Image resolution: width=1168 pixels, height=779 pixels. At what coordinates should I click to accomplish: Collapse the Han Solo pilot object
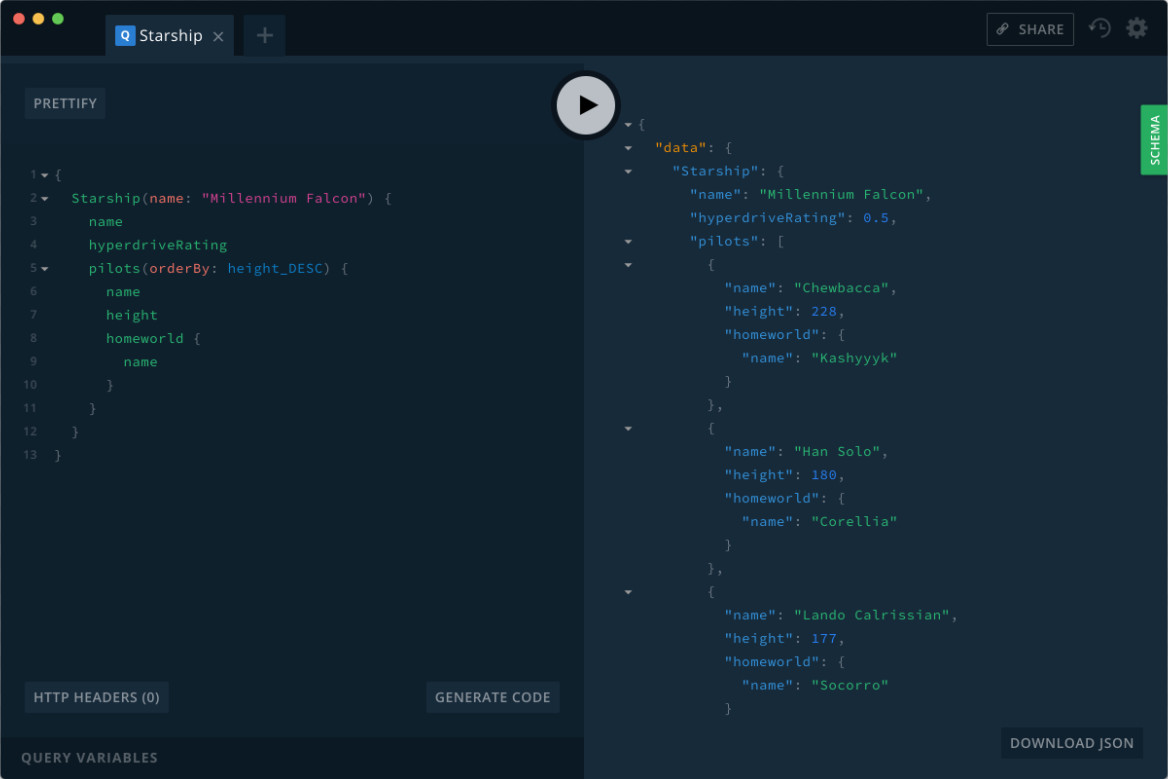(628, 428)
